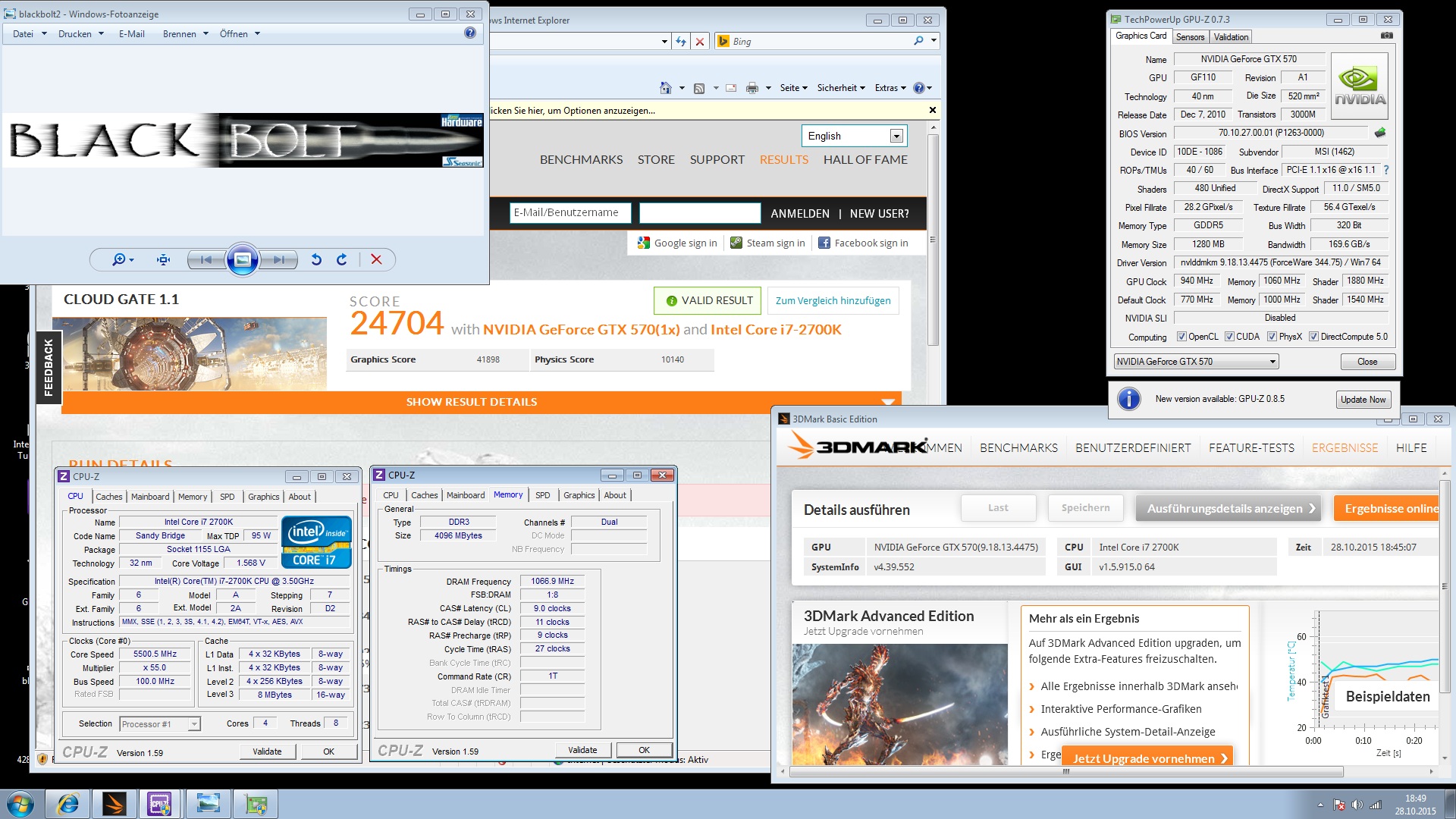Click the GPU-Z screenshot camera icon
Screen dimensions: 1456x819
point(1386,36)
